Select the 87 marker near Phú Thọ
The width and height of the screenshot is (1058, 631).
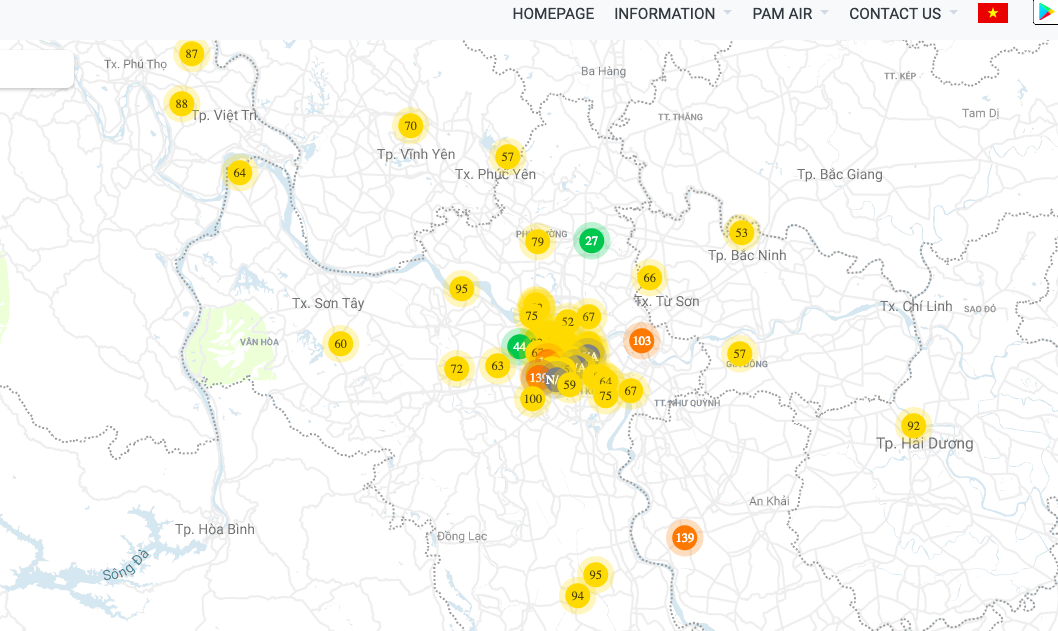tap(192, 54)
